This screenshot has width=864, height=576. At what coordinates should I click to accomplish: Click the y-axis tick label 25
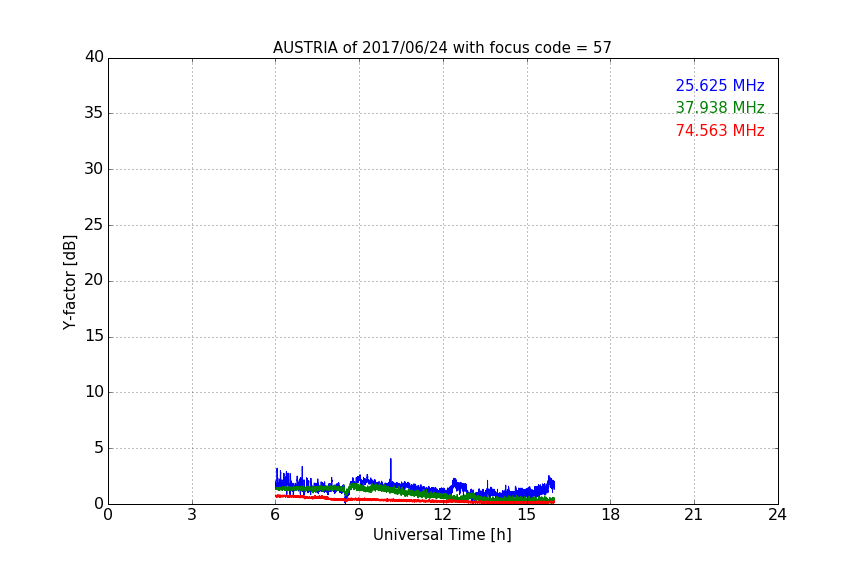tap(94, 225)
